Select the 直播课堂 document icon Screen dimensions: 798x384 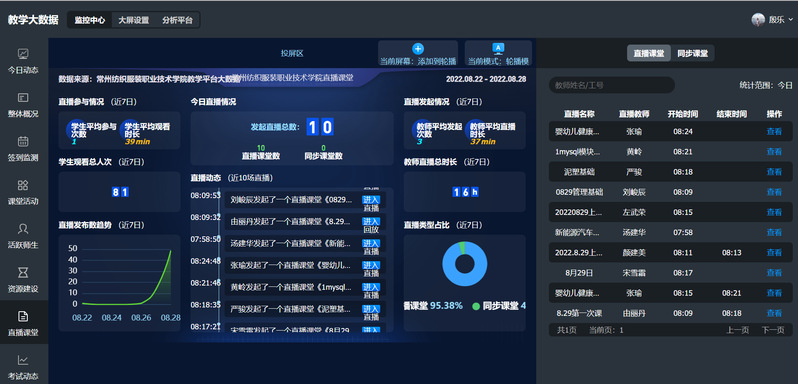tap(23, 316)
